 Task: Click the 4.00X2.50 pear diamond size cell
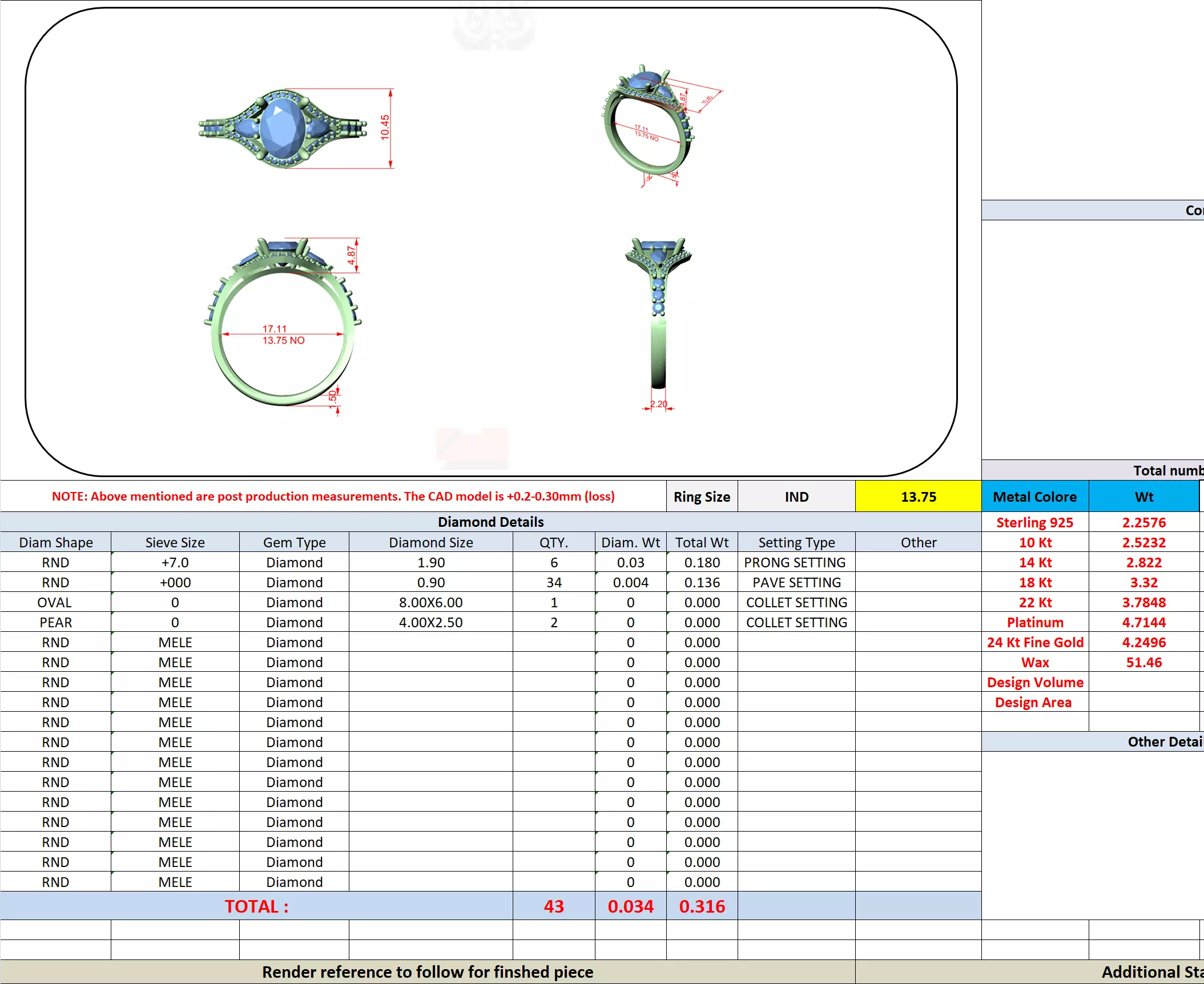click(430, 622)
